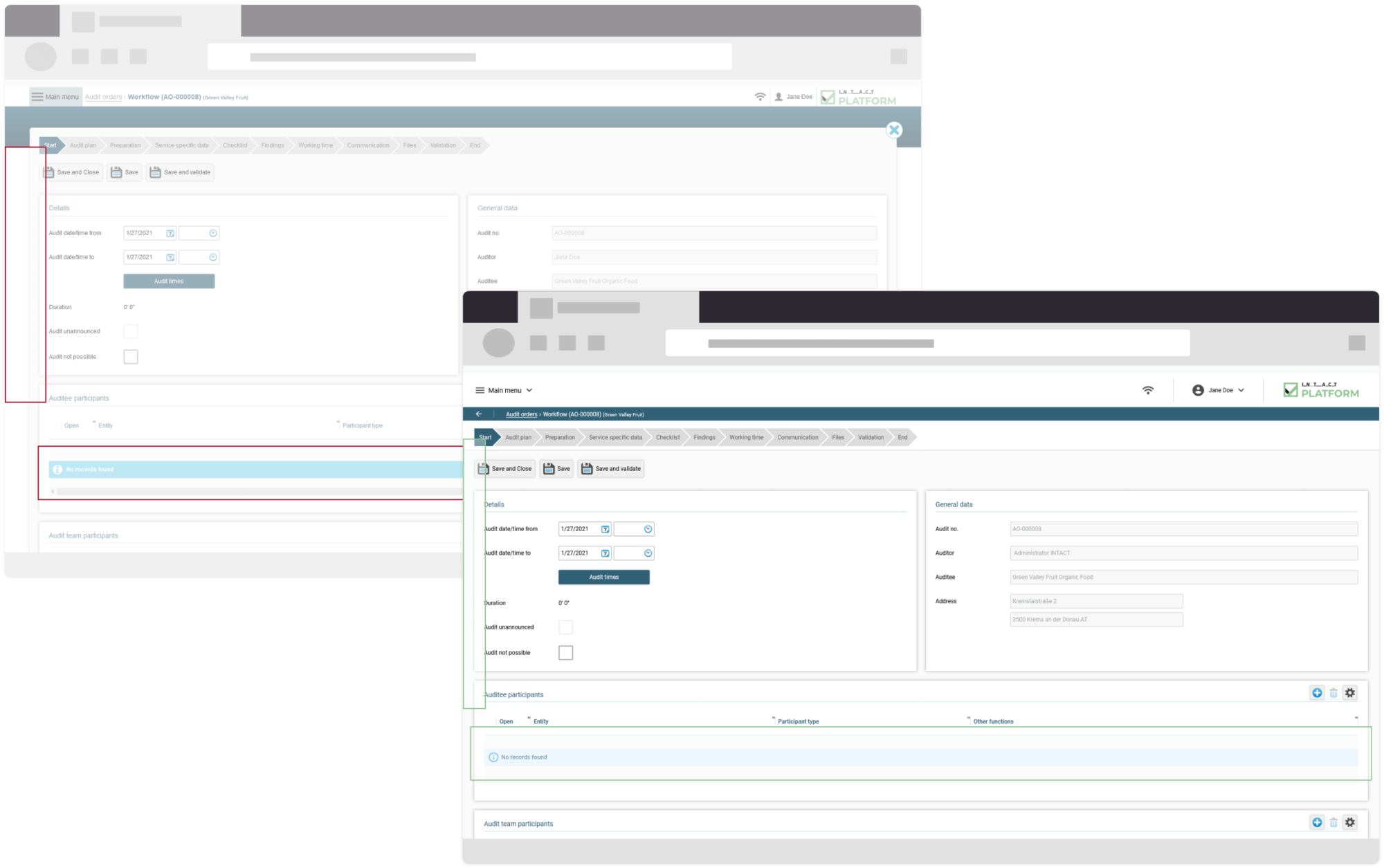Click the trash icon in Audit team participants
The height and width of the screenshot is (868, 1384).
click(x=1333, y=822)
